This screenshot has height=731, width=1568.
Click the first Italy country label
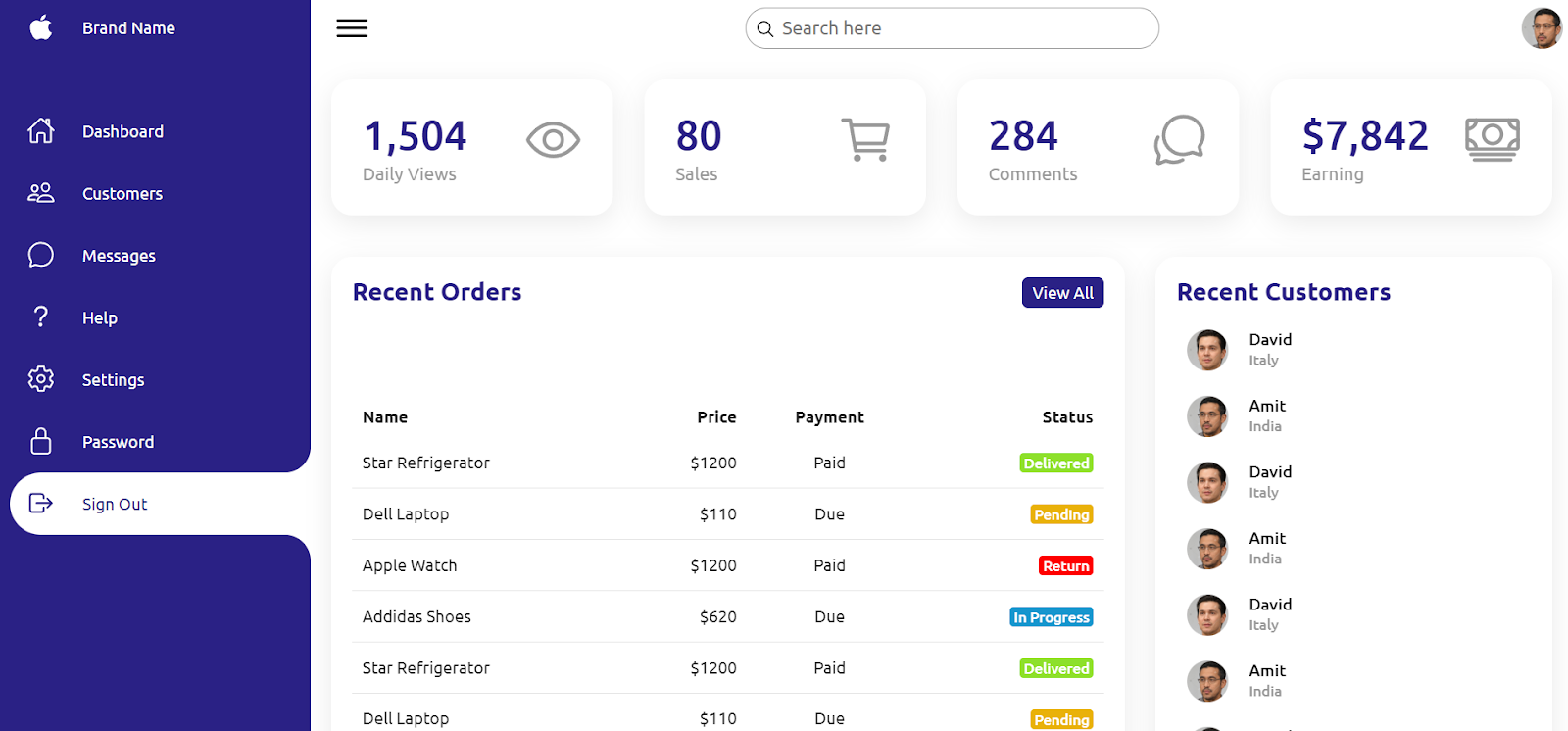[1263, 361]
